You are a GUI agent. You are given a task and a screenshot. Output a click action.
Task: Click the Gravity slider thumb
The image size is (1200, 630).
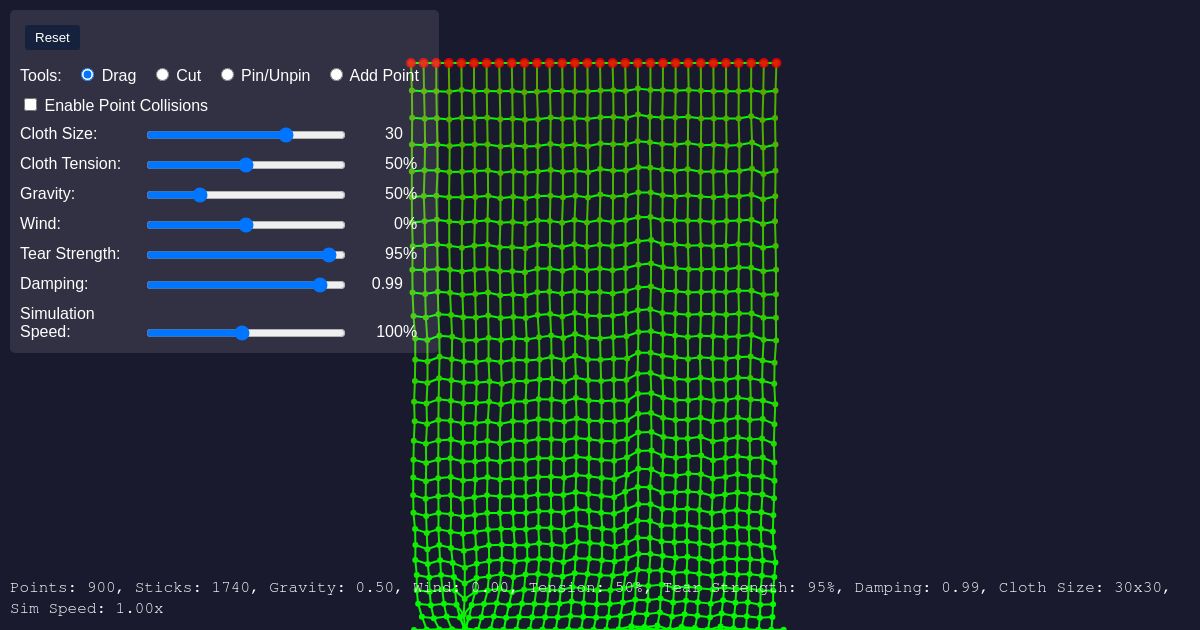200,195
